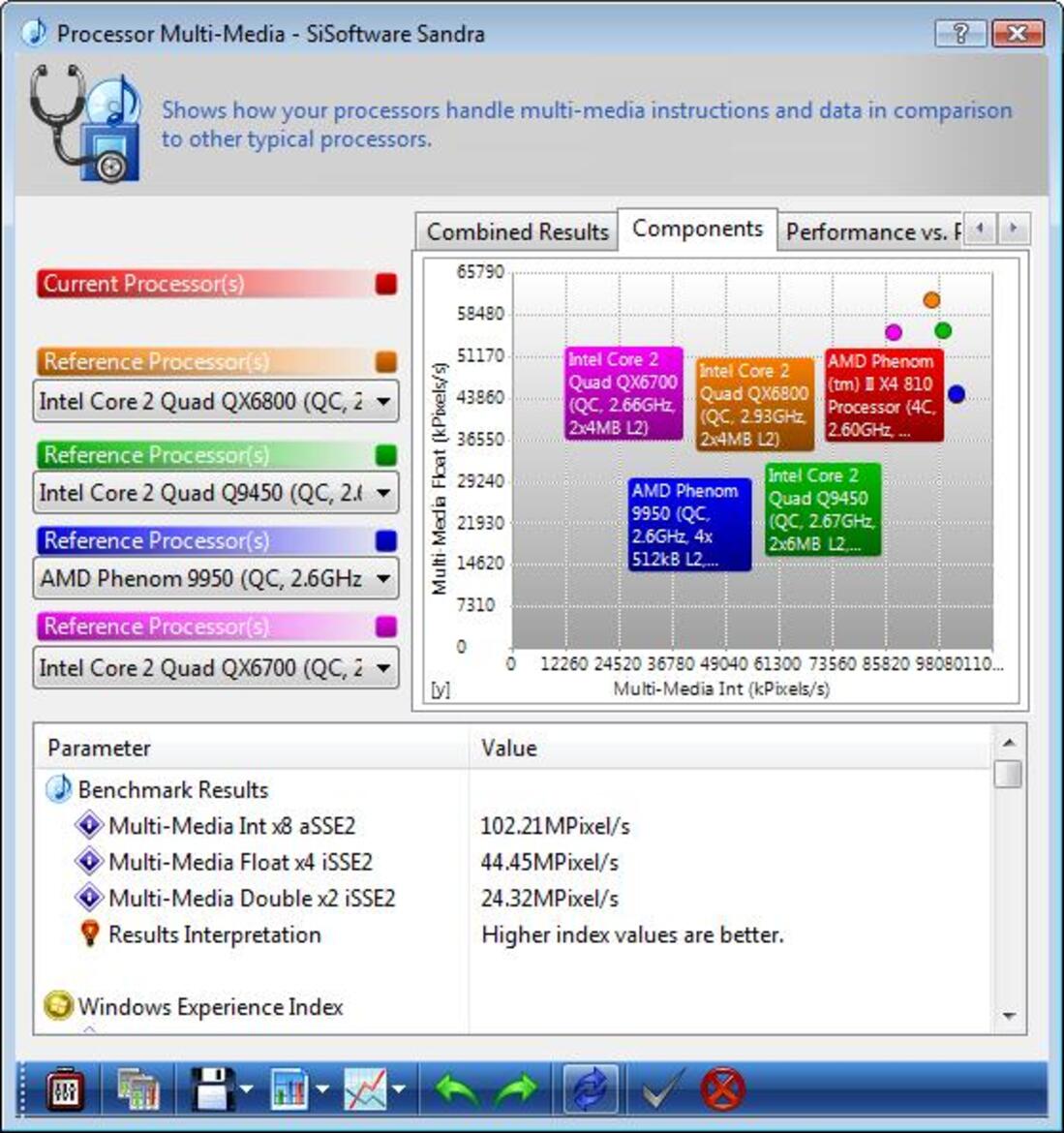Click the red AMD Phenom II X4 810 label
Screen dimensions: 1064x1133
pyautogui.click(x=884, y=395)
